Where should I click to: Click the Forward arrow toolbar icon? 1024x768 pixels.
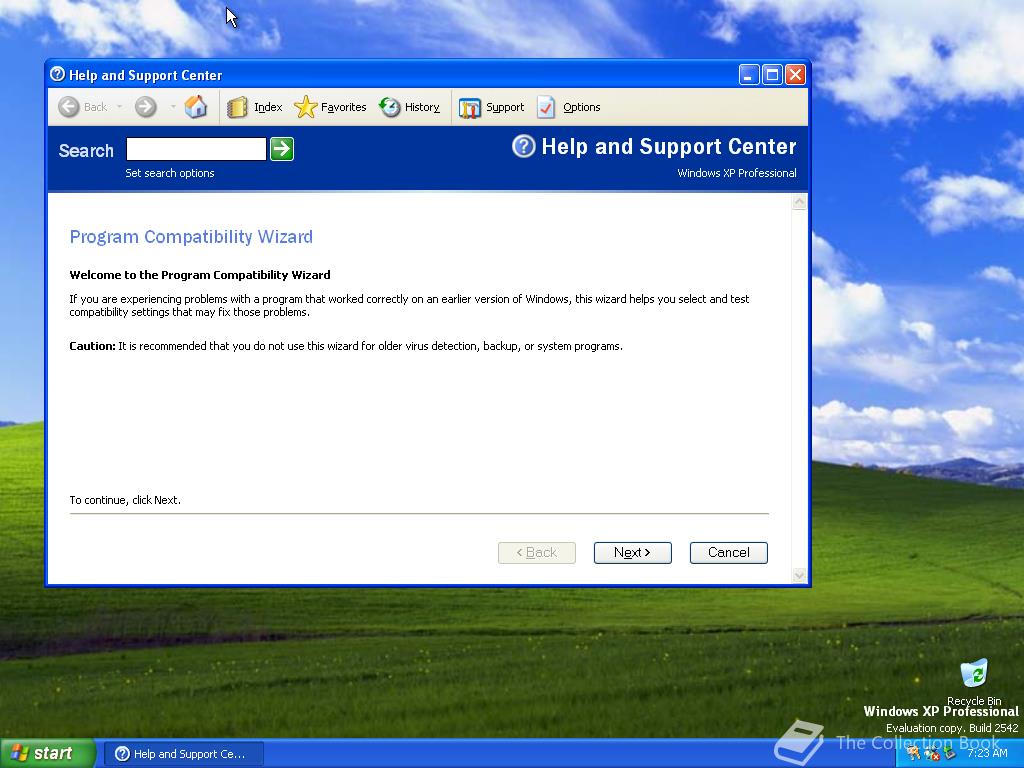(146, 106)
